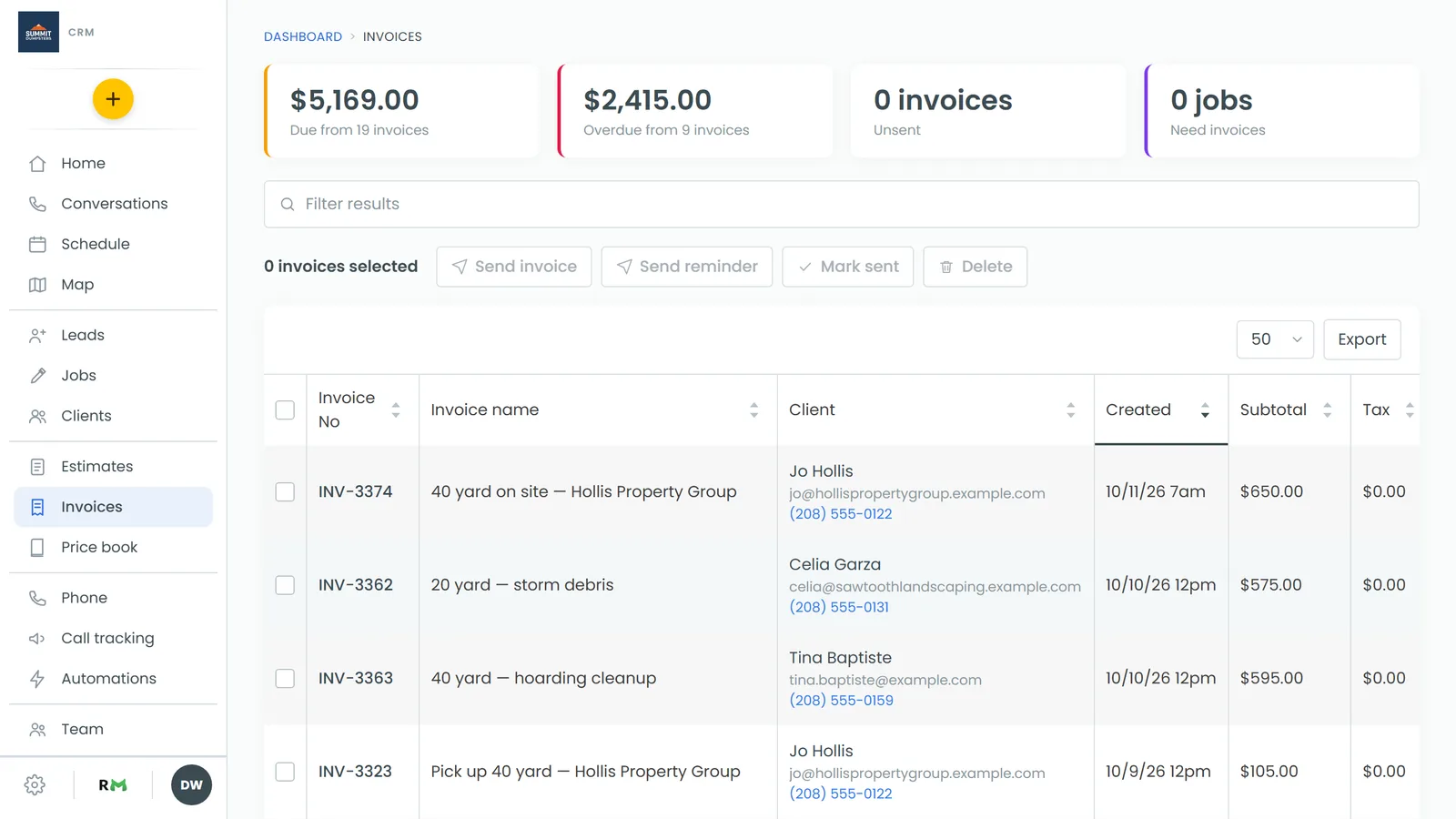Click the Map icon in sidebar
1456x819 pixels.
click(37, 285)
